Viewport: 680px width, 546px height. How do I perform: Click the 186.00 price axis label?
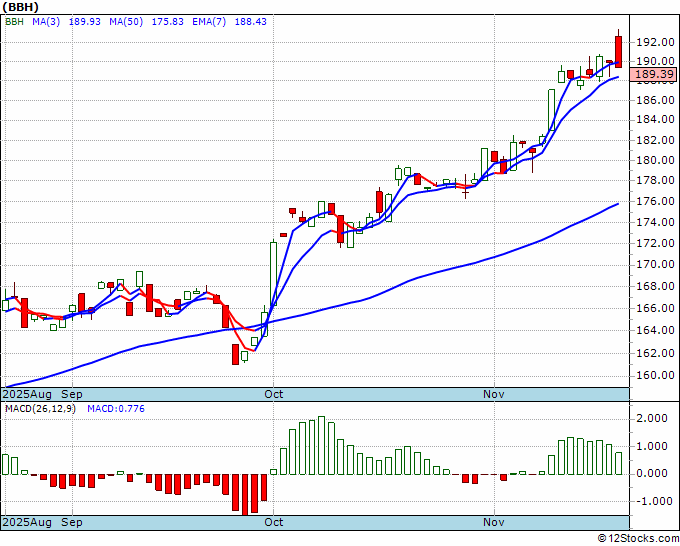(x=655, y=100)
